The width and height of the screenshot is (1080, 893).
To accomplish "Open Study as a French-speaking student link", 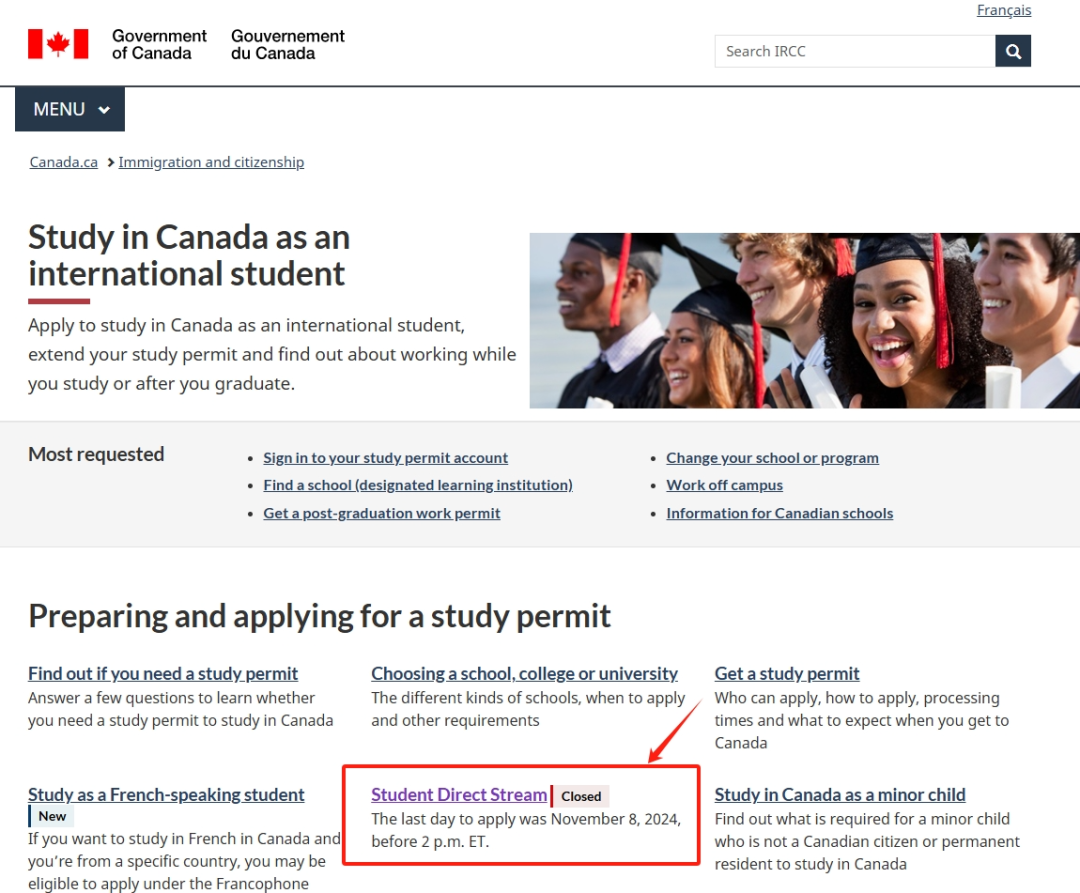I will (166, 795).
